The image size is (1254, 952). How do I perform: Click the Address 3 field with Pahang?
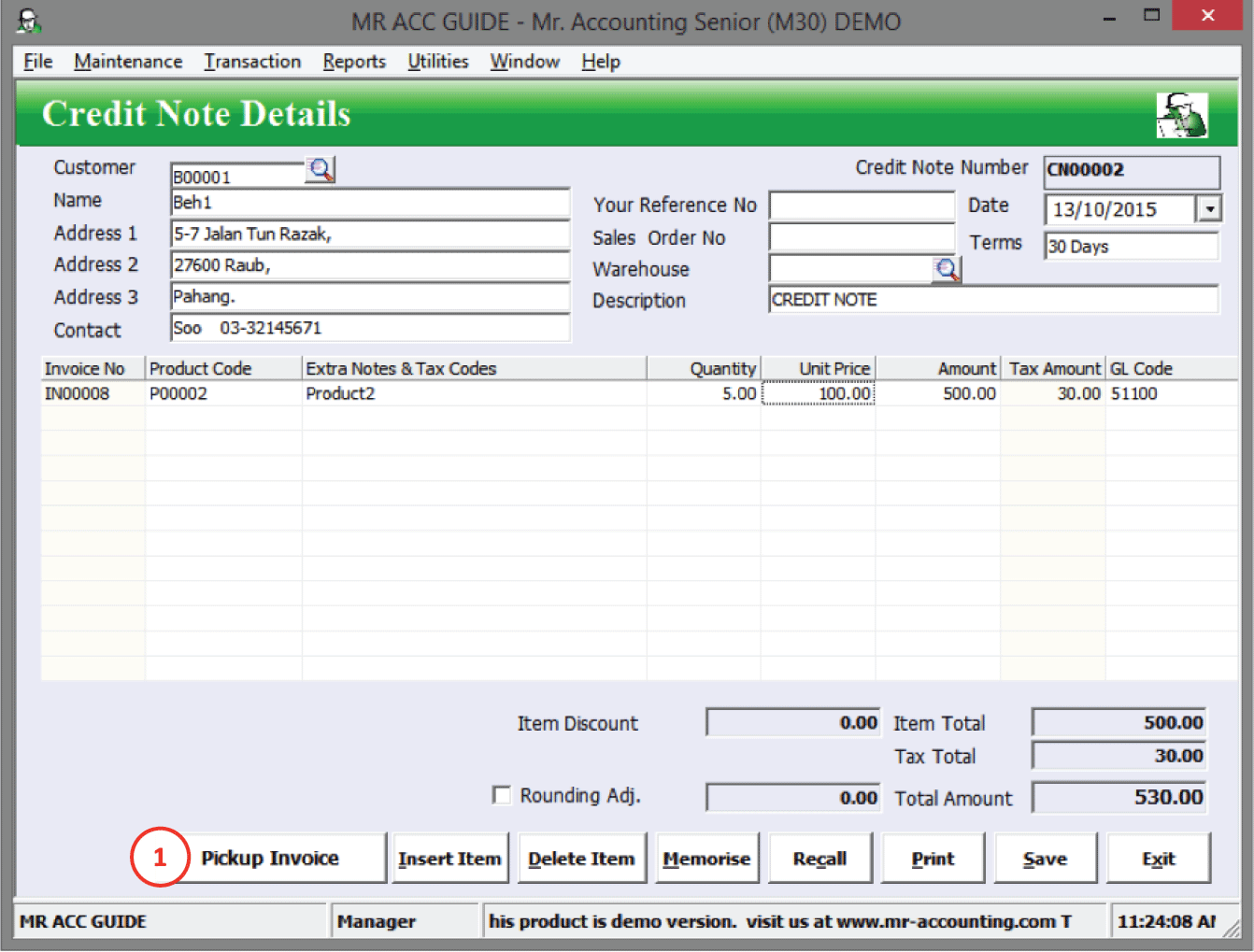coord(370,297)
